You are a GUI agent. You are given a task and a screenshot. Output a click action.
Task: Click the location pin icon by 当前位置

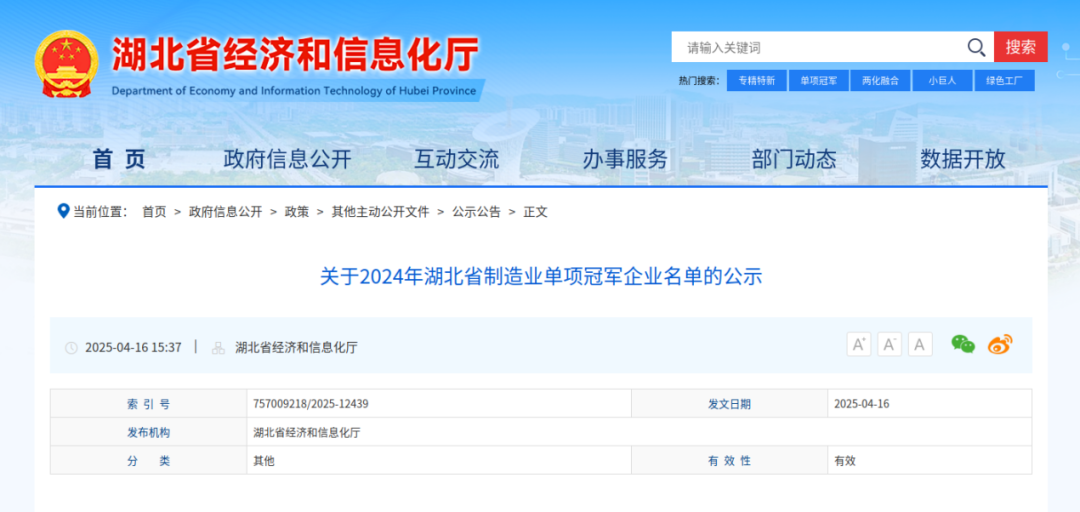(63, 211)
